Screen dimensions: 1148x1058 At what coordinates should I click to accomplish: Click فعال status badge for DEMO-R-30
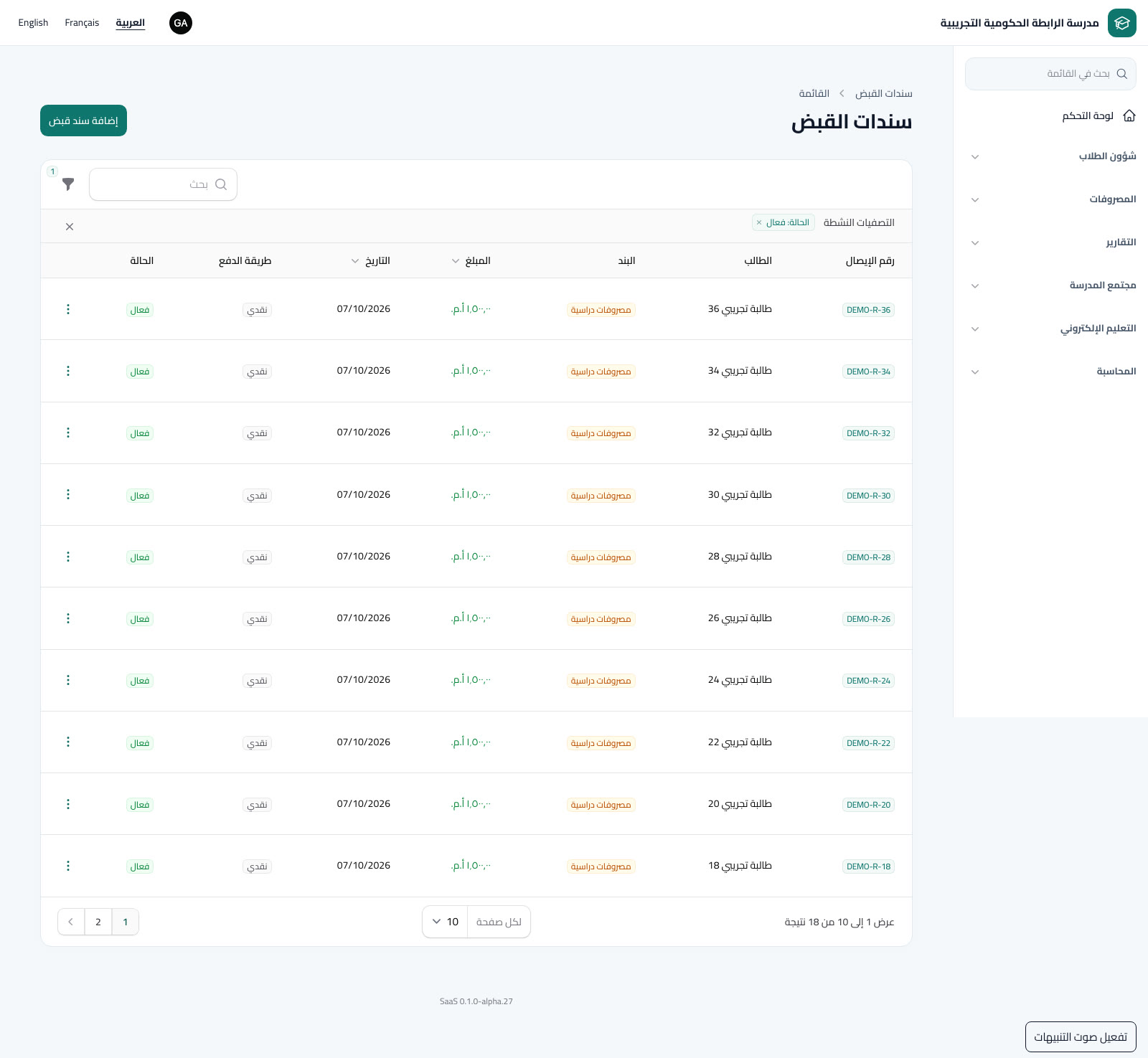tap(140, 496)
